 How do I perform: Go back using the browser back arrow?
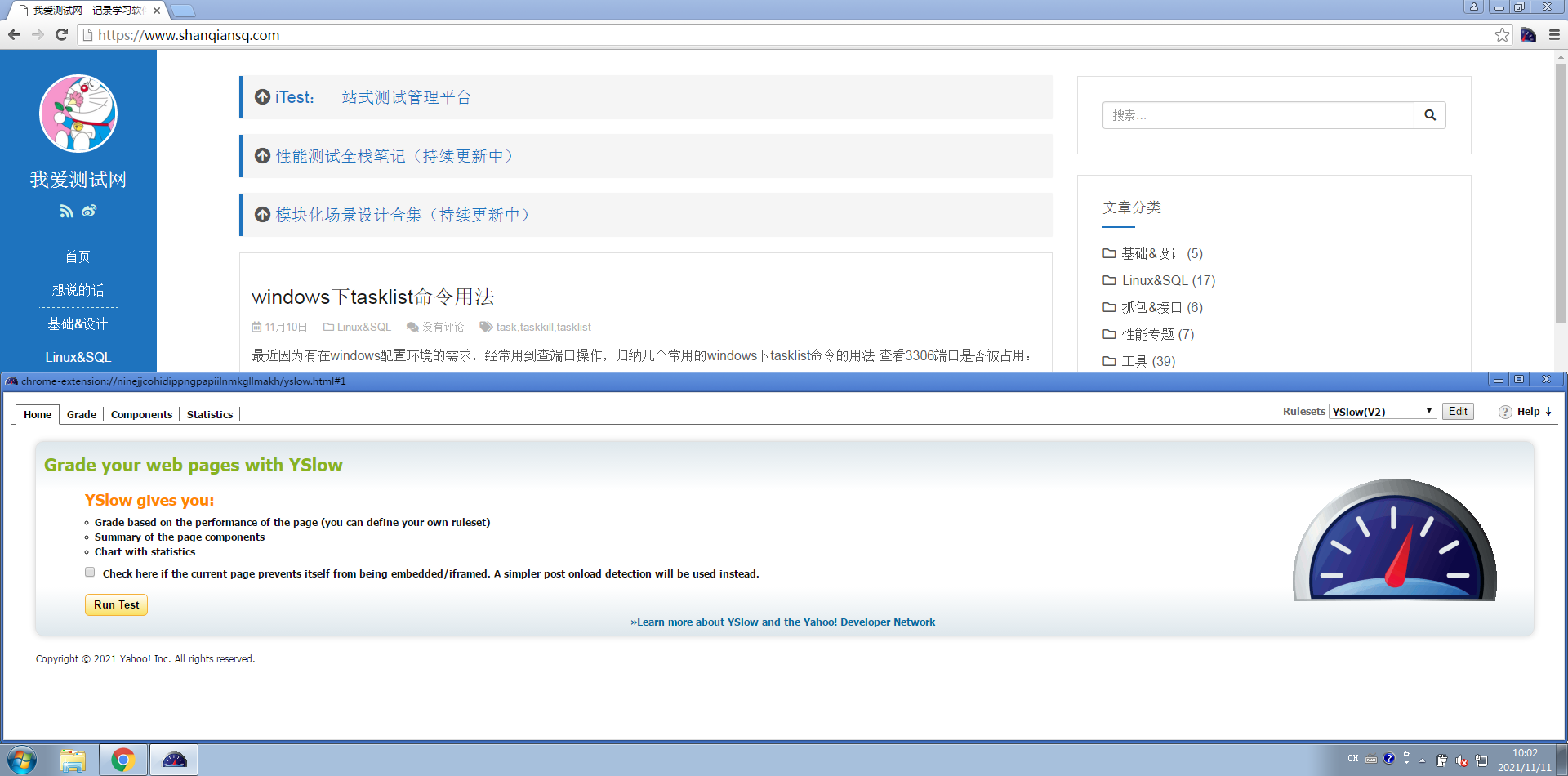(x=14, y=35)
